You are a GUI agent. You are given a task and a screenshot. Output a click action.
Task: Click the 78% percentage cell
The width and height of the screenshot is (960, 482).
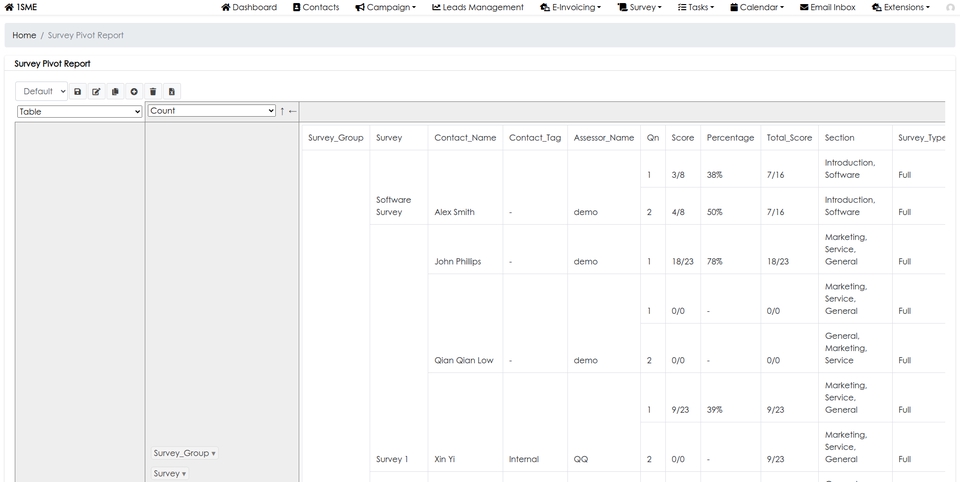click(714, 262)
